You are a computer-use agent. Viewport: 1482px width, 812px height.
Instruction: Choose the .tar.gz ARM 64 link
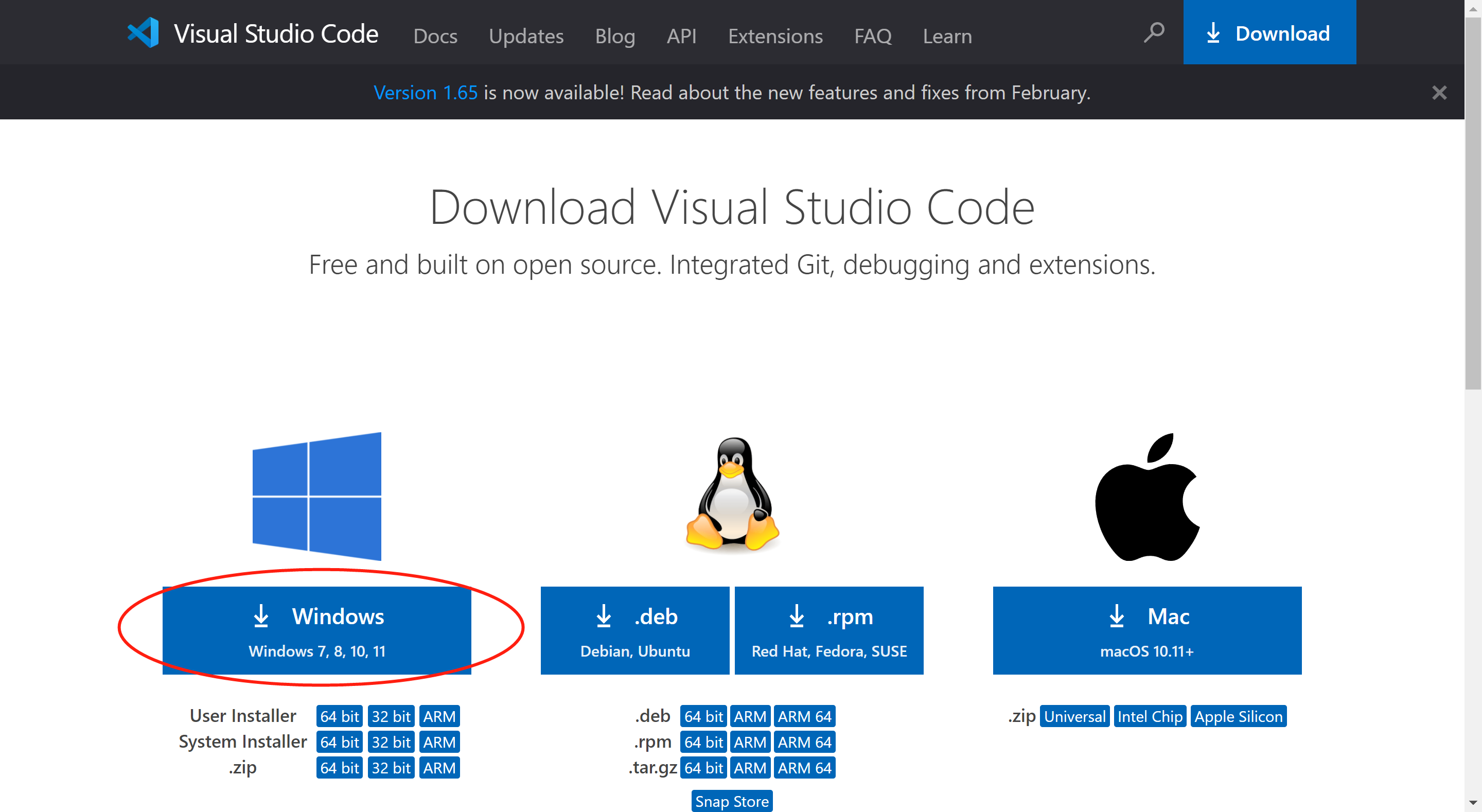pyautogui.click(x=805, y=768)
